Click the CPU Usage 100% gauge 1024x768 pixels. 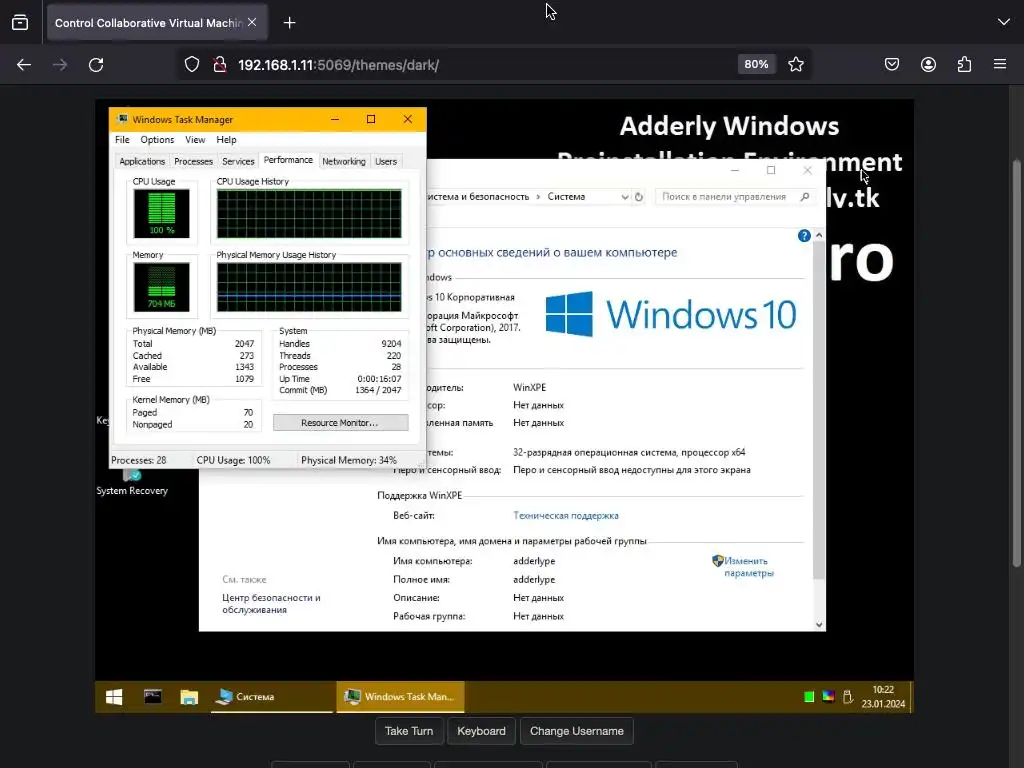(x=161, y=214)
